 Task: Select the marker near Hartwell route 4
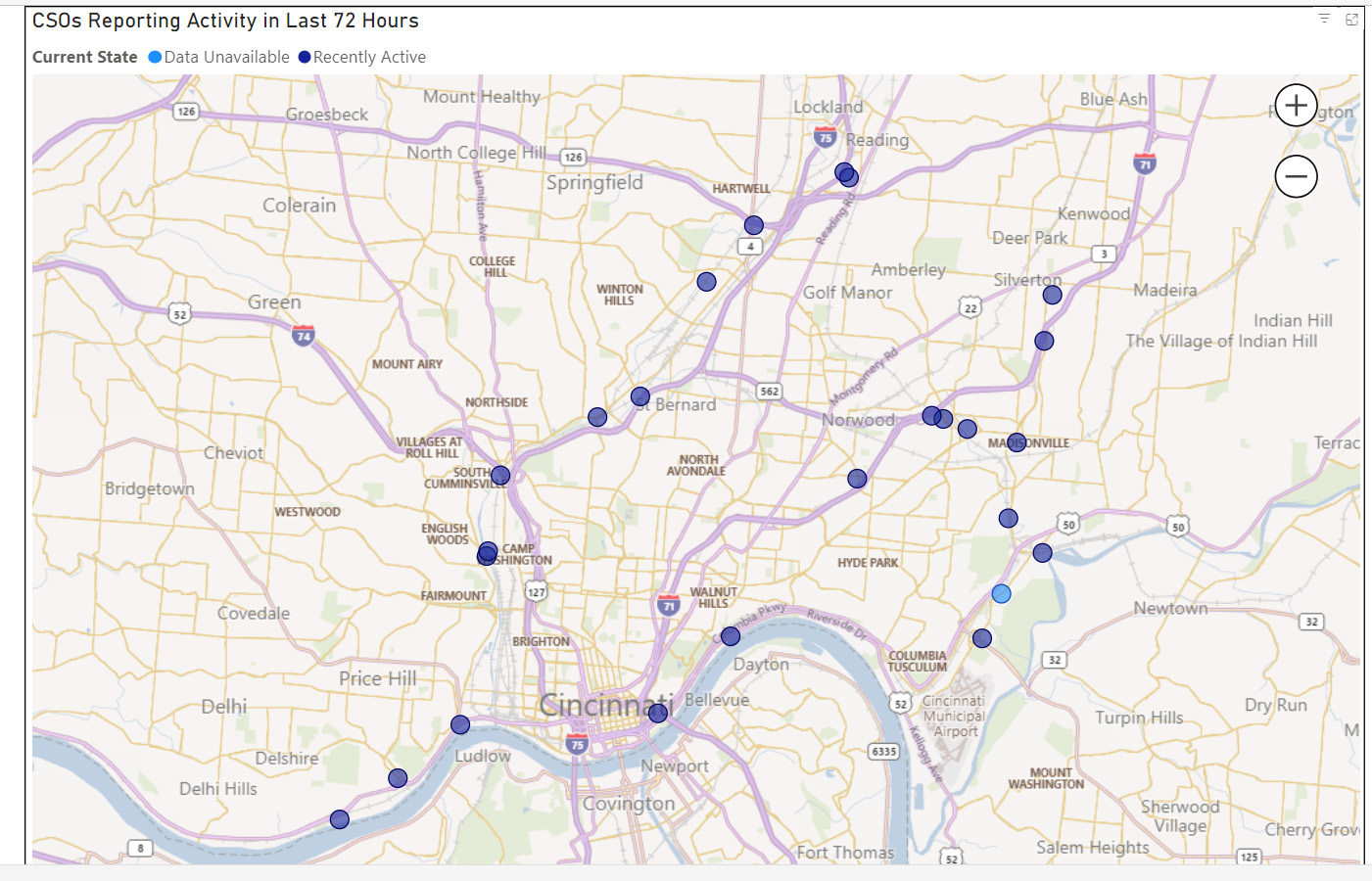[x=753, y=225]
